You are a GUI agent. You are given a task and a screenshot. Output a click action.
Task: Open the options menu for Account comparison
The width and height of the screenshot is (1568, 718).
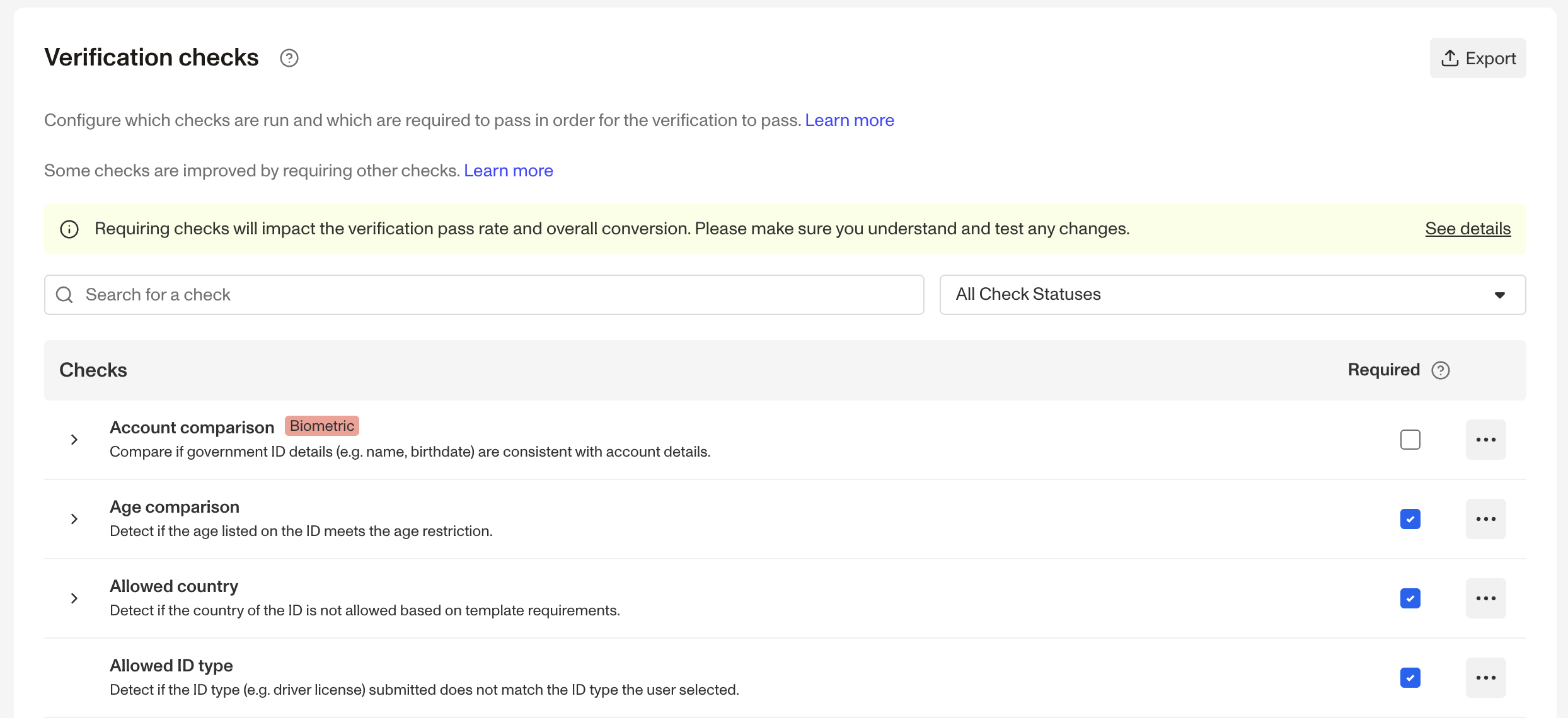point(1486,439)
